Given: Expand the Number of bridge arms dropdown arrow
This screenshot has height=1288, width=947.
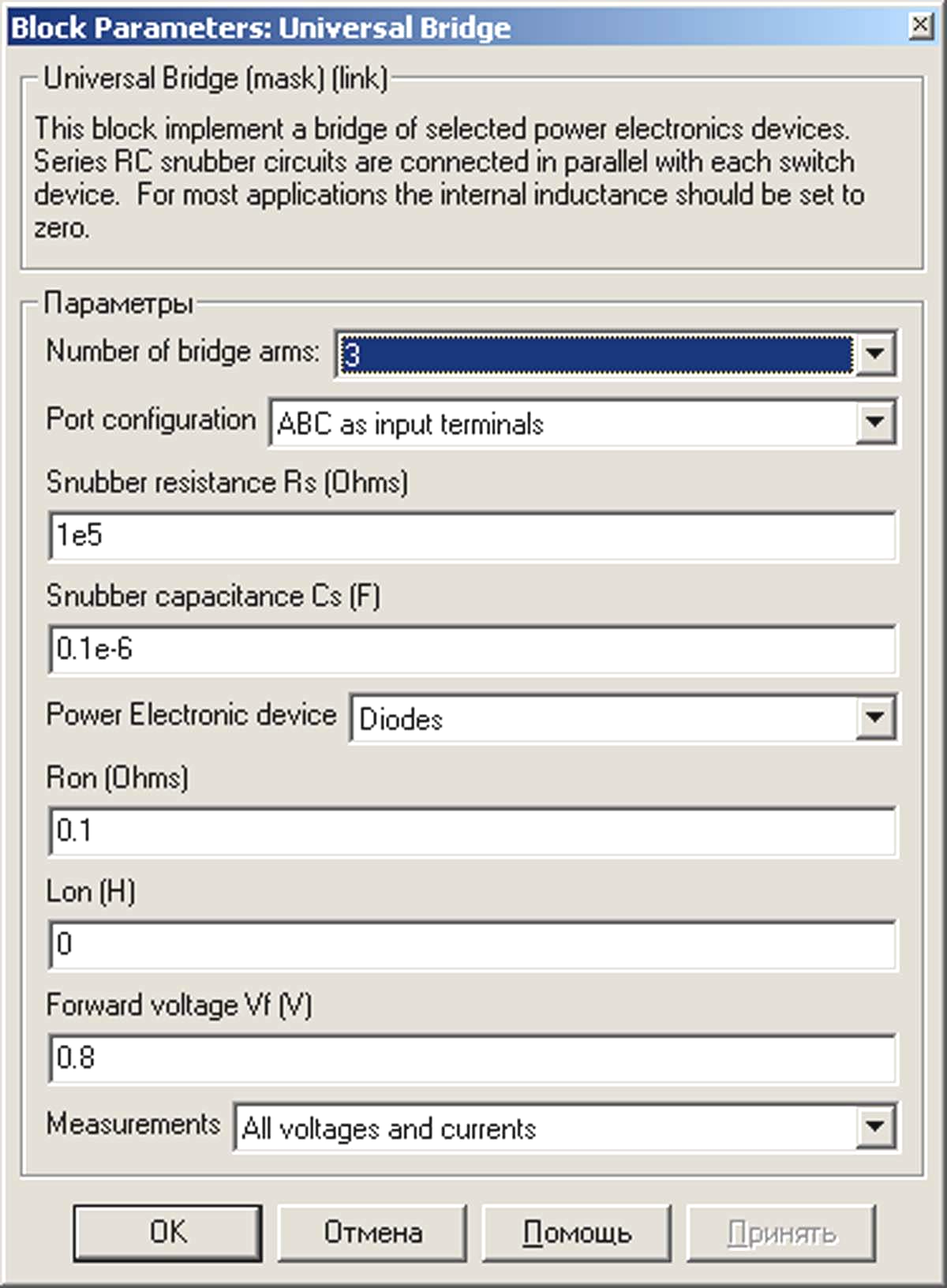Looking at the screenshot, I should click(875, 354).
